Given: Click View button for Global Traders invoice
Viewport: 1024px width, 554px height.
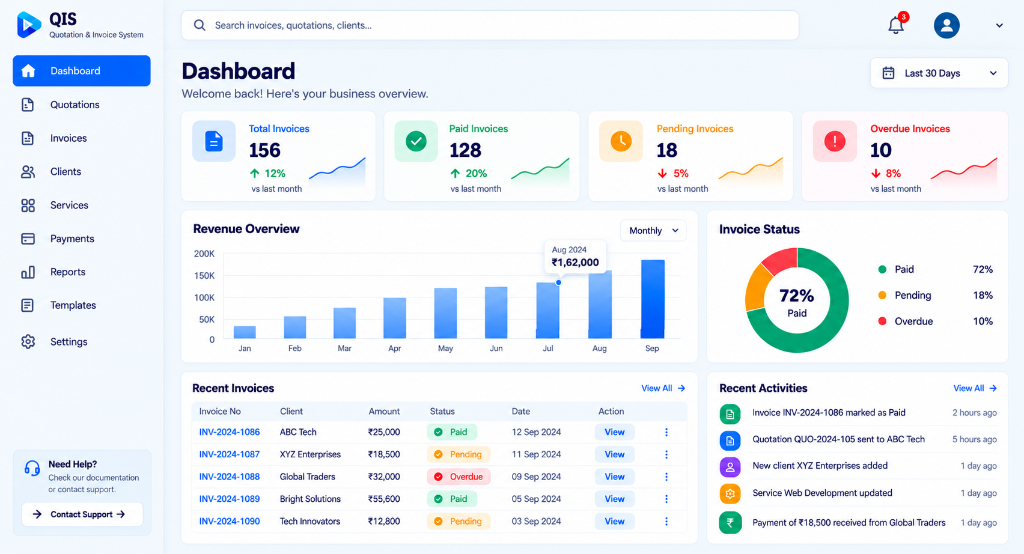Looking at the screenshot, I should (x=615, y=476).
